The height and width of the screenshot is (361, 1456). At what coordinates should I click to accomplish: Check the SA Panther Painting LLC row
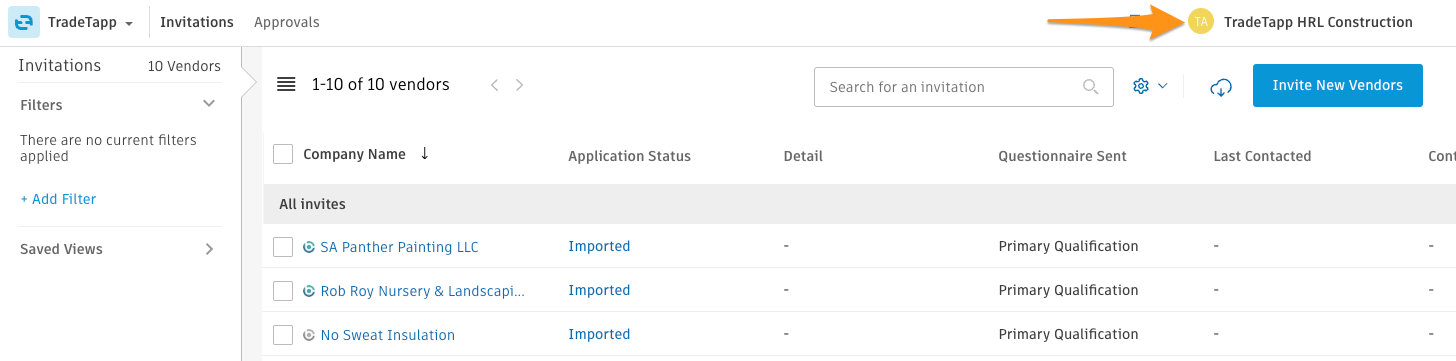[x=283, y=247]
